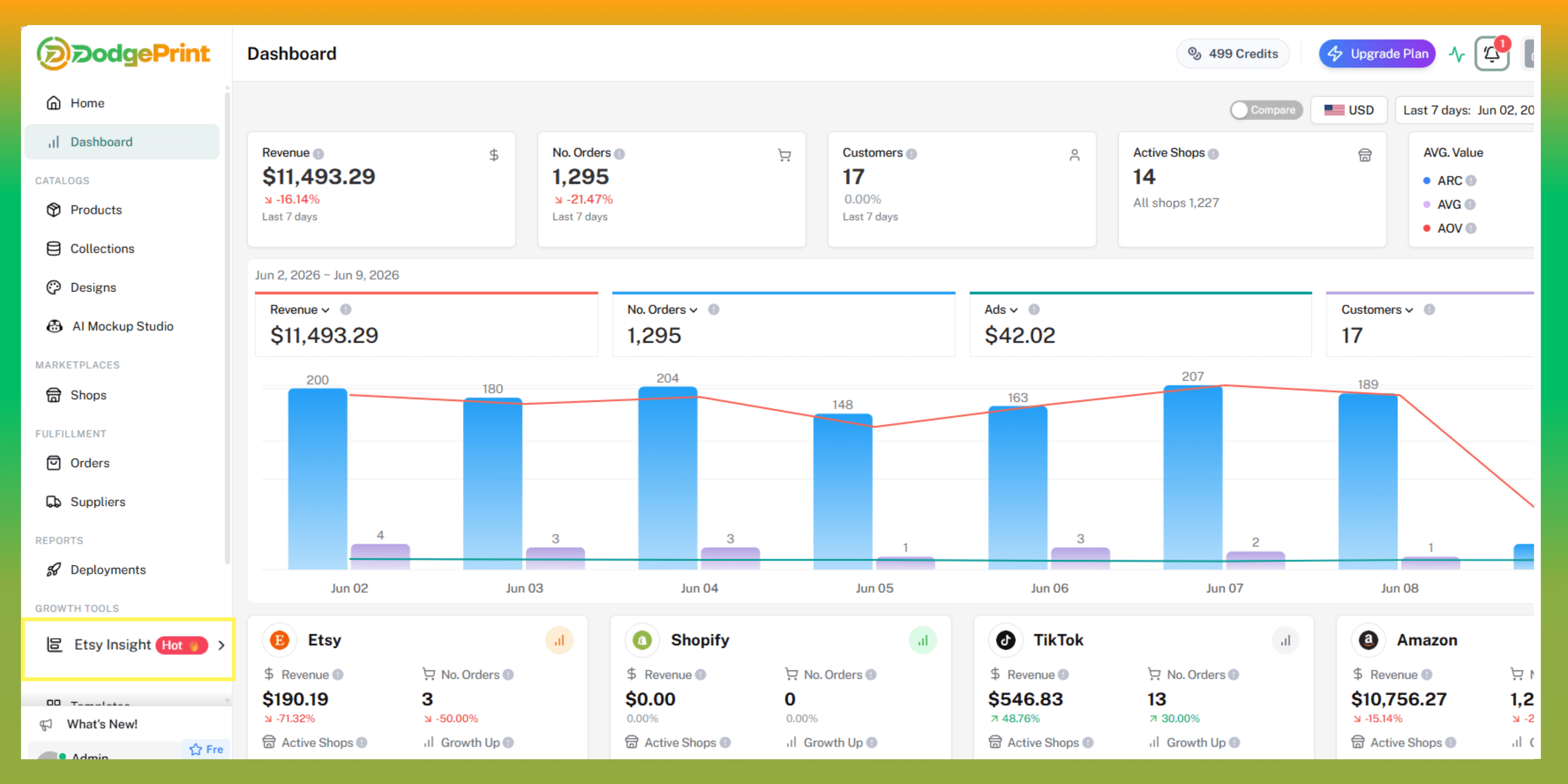The height and width of the screenshot is (784, 1568).
Task: Click info icon beside No. Orders summary card
Action: click(620, 154)
